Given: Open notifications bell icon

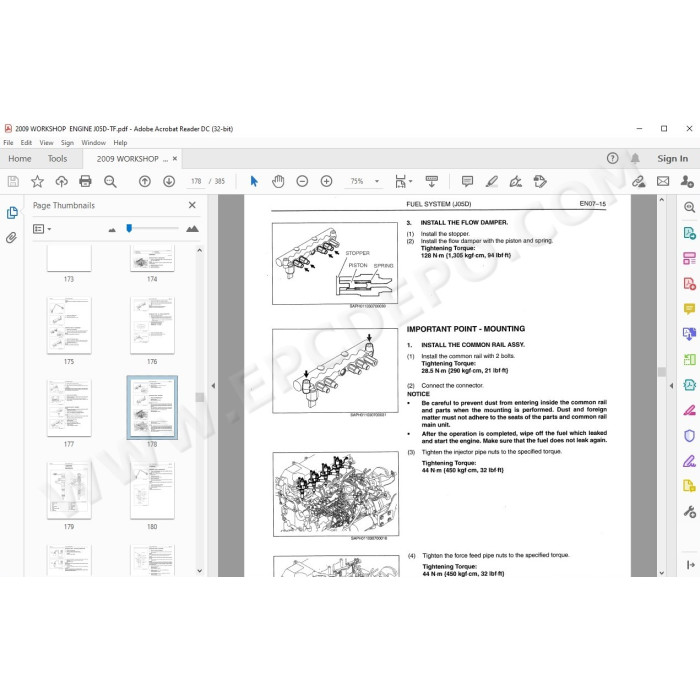Looking at the screenshot, I should pos(635,158).
